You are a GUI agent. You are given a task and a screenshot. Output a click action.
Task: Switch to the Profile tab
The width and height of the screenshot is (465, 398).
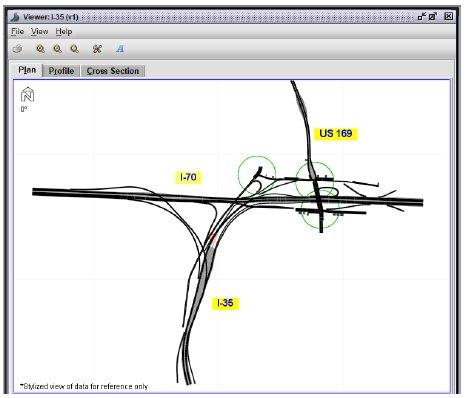(x=61, y=71)
